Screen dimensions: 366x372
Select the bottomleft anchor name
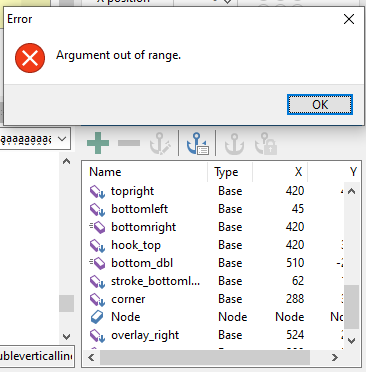139,209
